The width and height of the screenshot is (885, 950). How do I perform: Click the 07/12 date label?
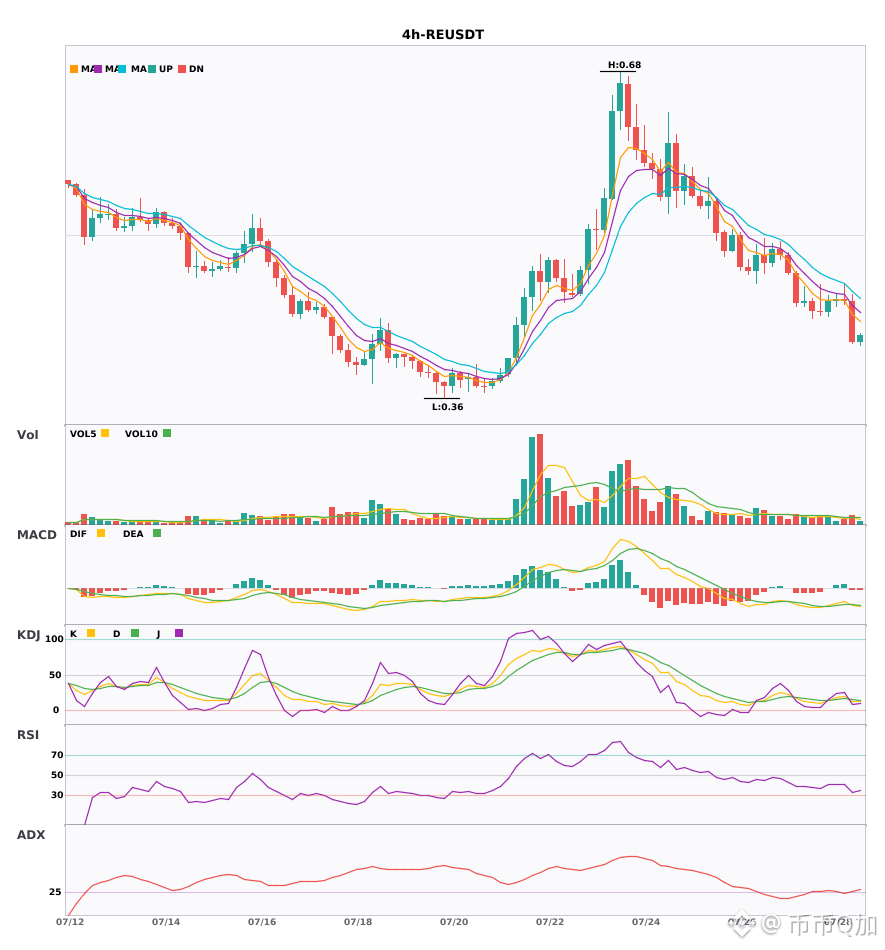(70, 922)
